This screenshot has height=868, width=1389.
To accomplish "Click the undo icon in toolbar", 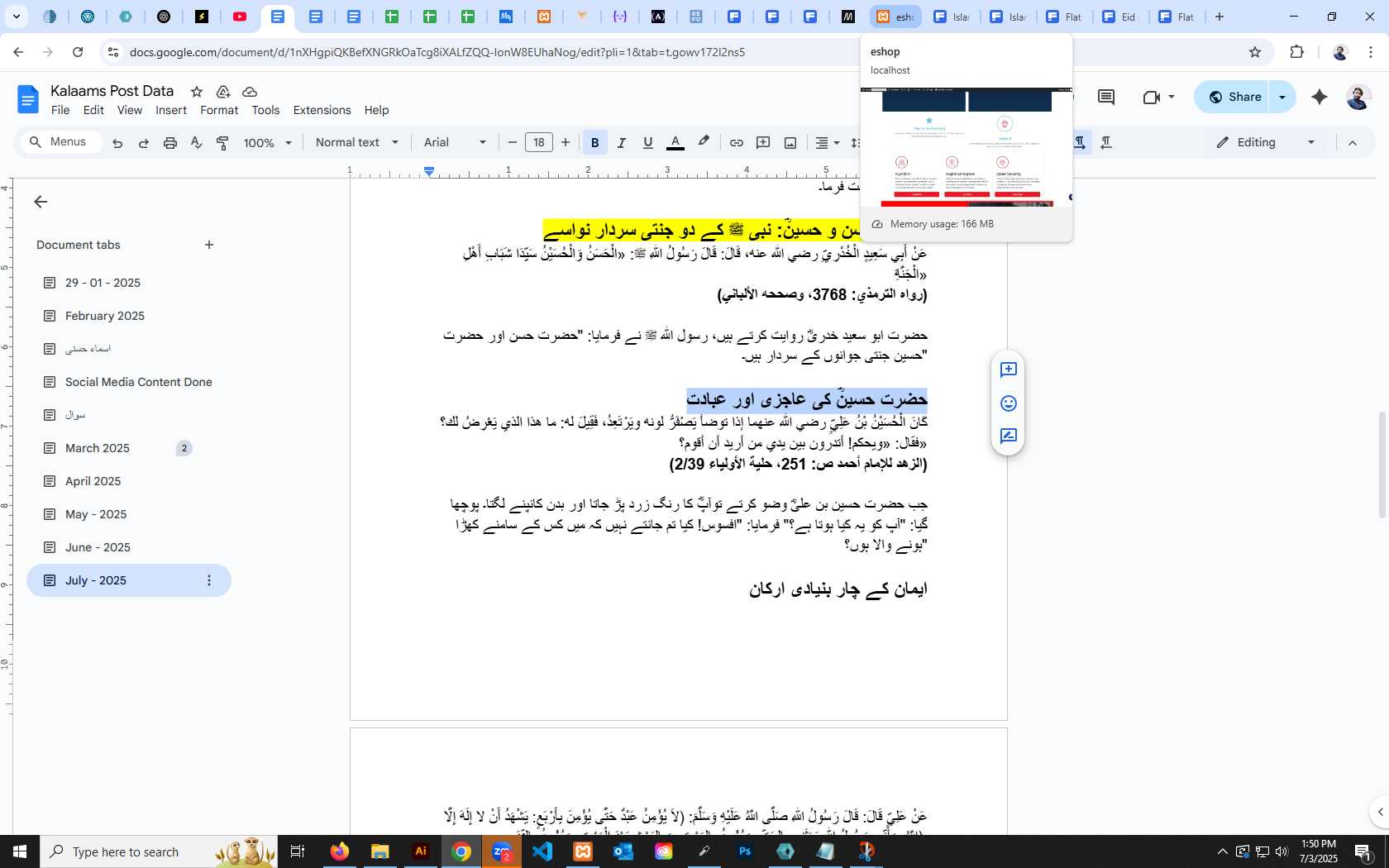I will [117, 143].
